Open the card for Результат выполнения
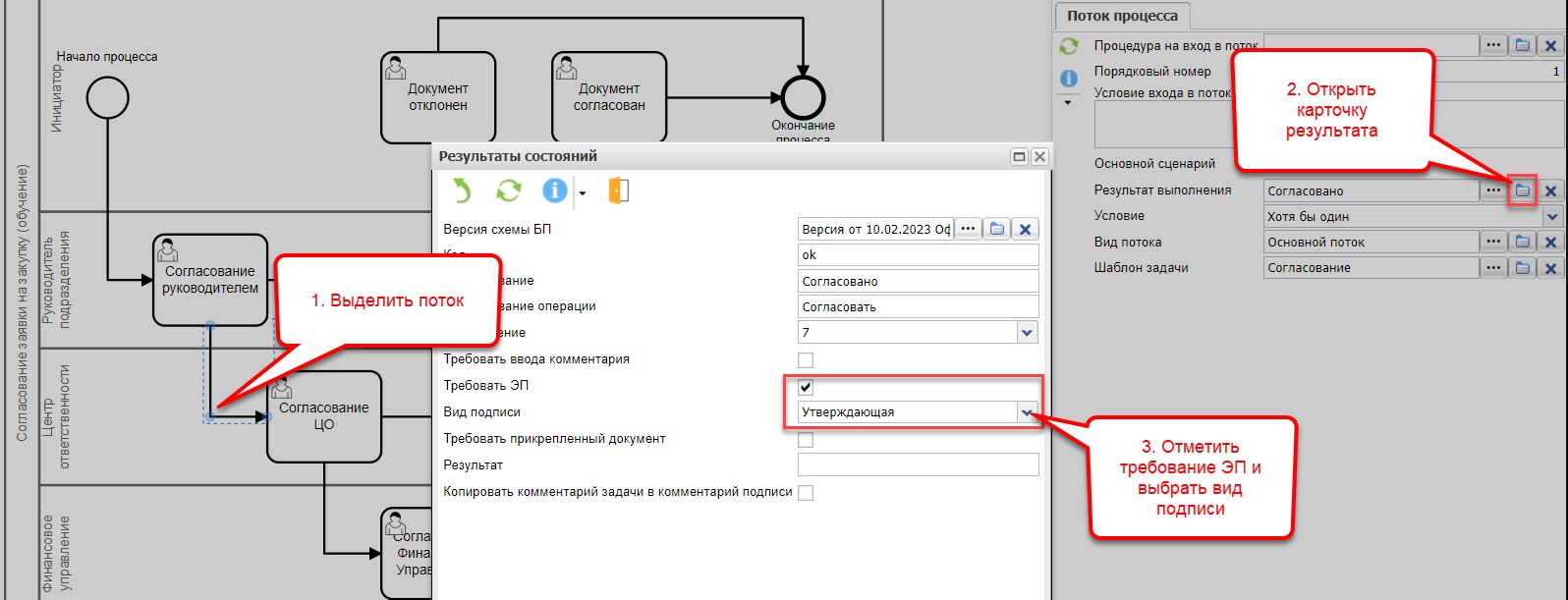The height and width of the screenshot is (600, 1568). click(x=1522, y=191)
